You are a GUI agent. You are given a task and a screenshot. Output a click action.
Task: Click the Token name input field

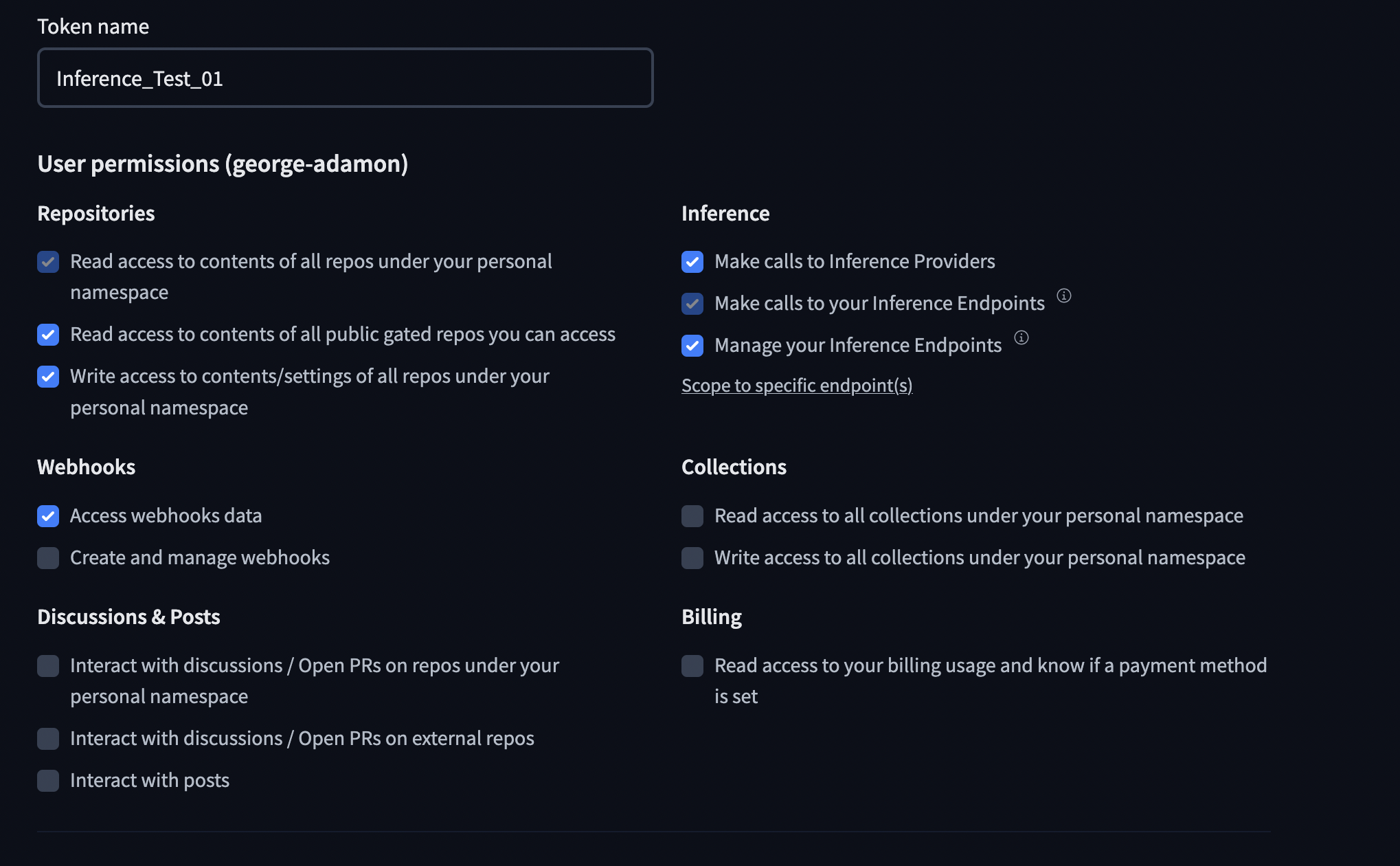pos(345,78)
